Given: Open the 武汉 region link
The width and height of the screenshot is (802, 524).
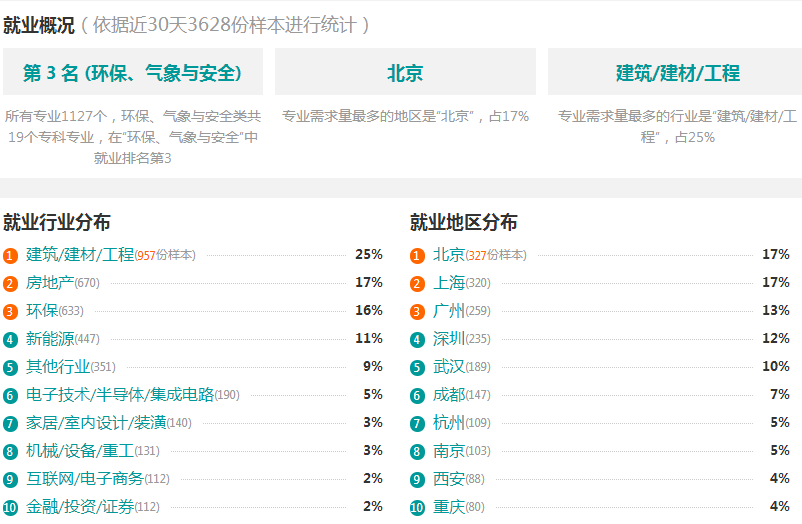Looking at the screenshot, I should (x=449, y=366).
